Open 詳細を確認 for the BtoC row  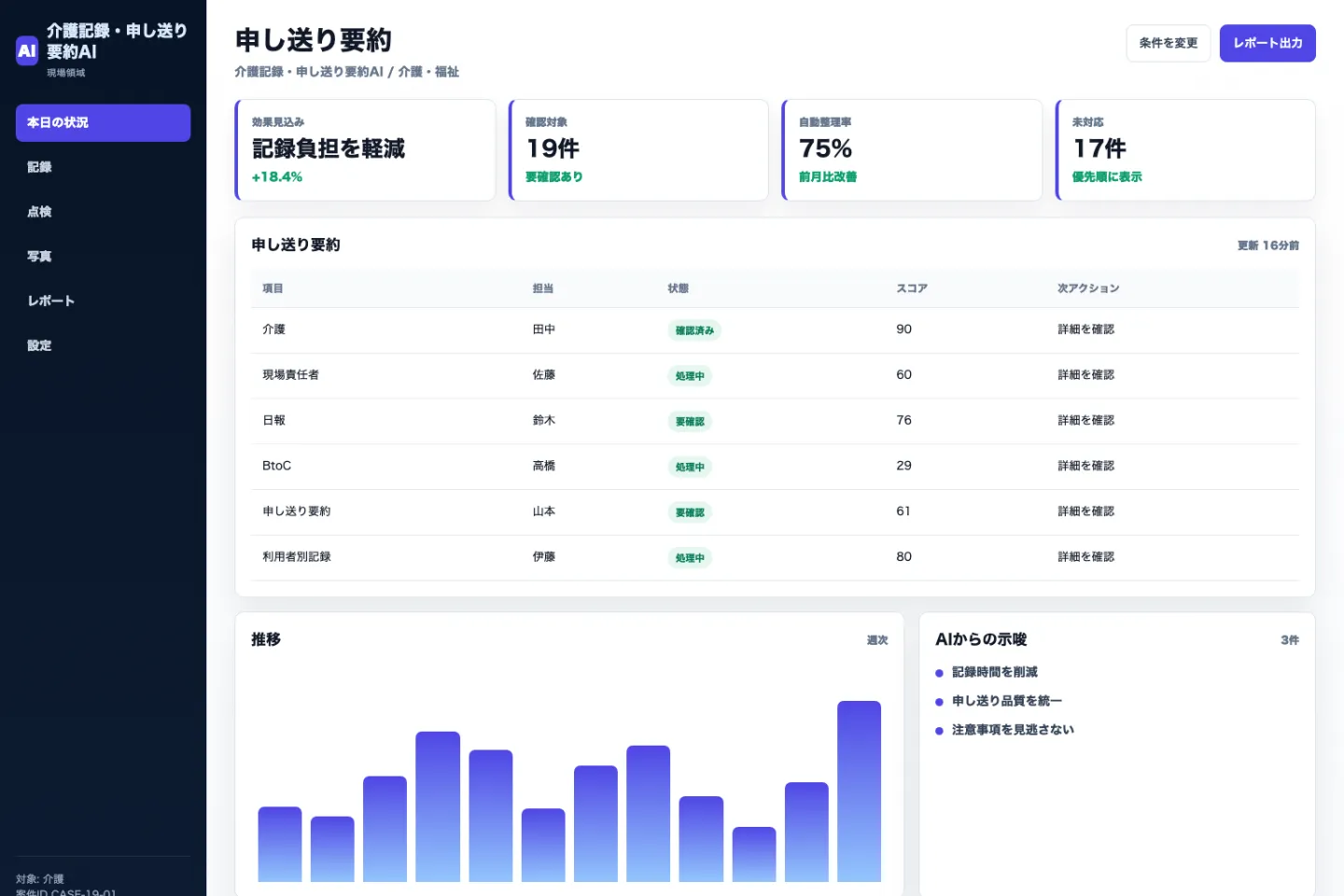pos(1085,466)
